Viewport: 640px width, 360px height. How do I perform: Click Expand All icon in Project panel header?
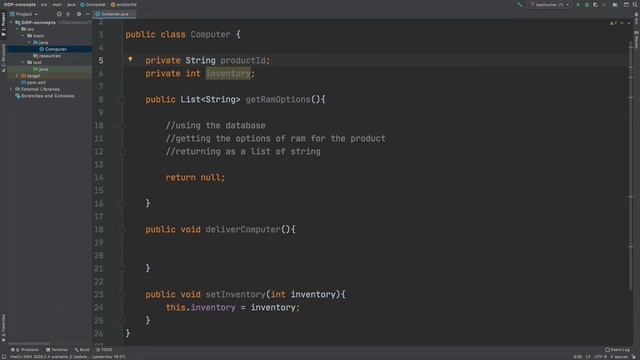[68, 14]
